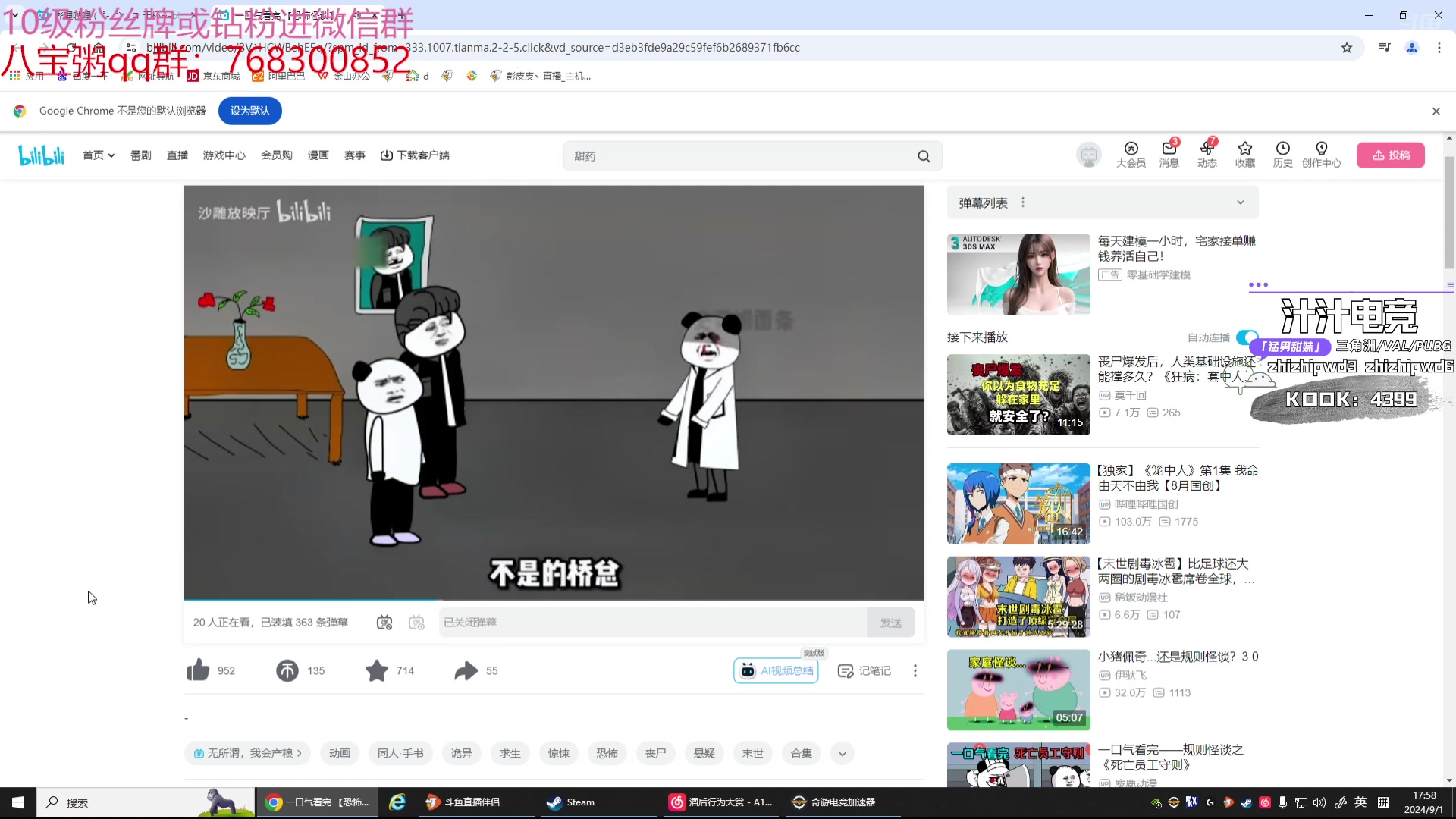The image size is (1456, 819).
Task: Toggle the danmaku settings icon
Action: tap(416, 623)
